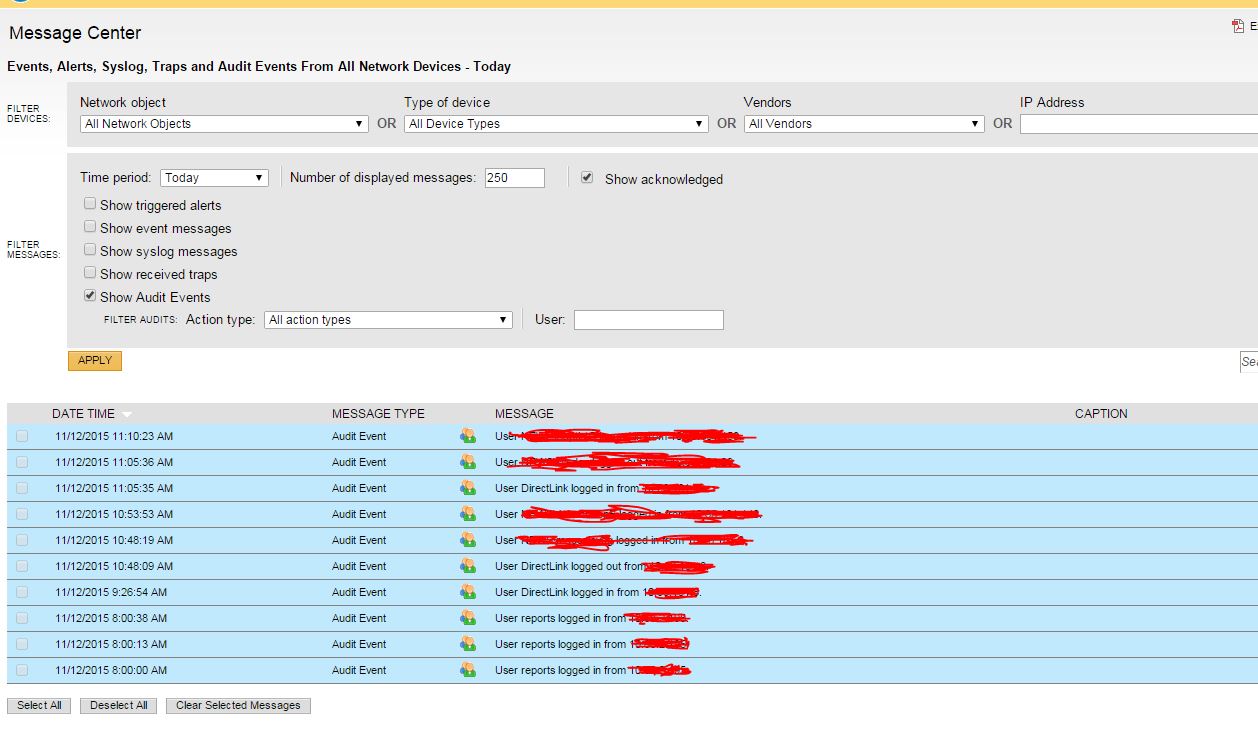Toggle Show acknowledged checkbox
Image resolution: width=1258 pixels, height=731 pixels.
(x=587, y=178)
